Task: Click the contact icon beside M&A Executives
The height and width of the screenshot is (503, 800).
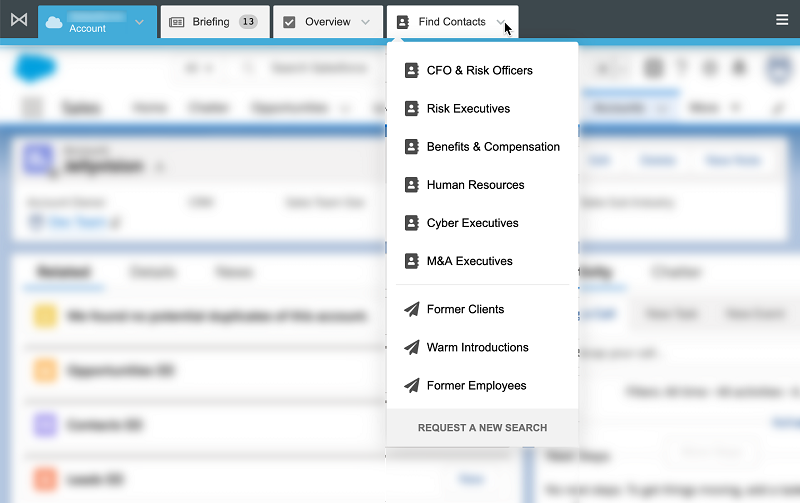Action: pos(411,261)
